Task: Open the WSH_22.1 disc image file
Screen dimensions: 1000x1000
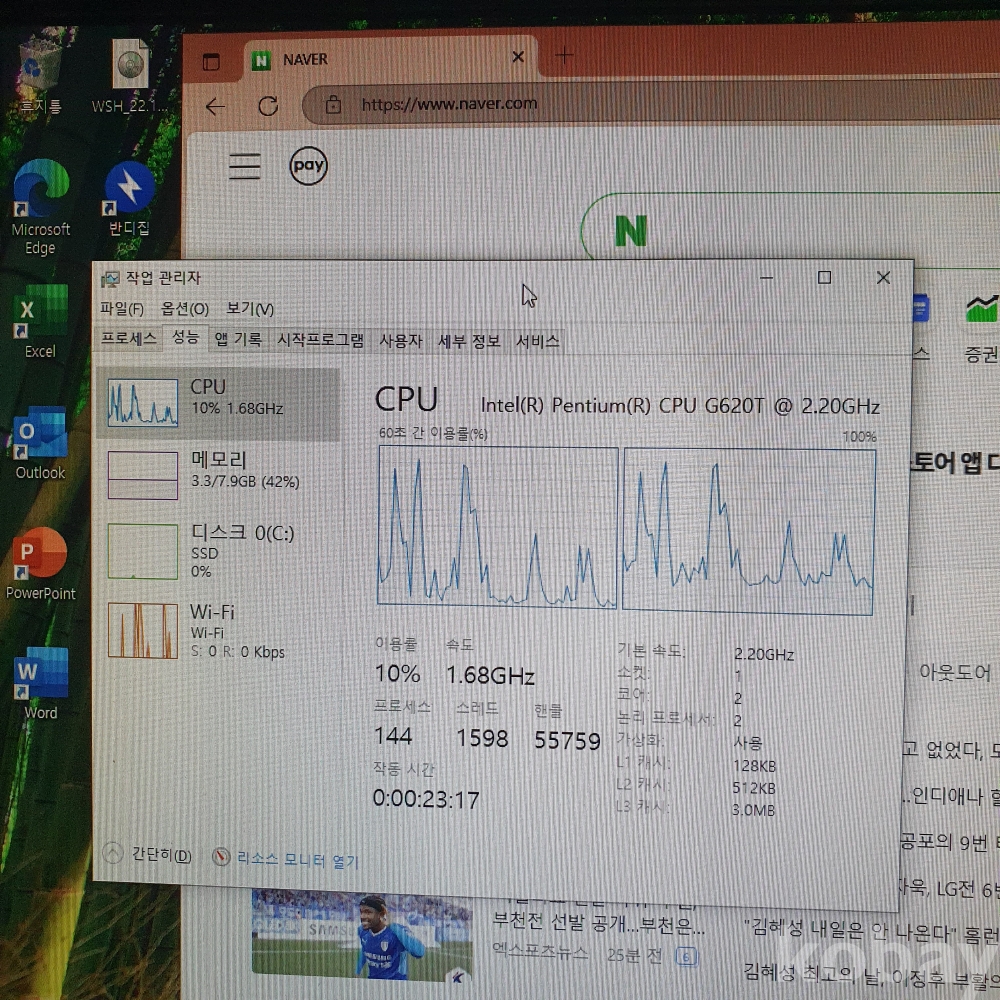Action: click(x=129, y=75)
